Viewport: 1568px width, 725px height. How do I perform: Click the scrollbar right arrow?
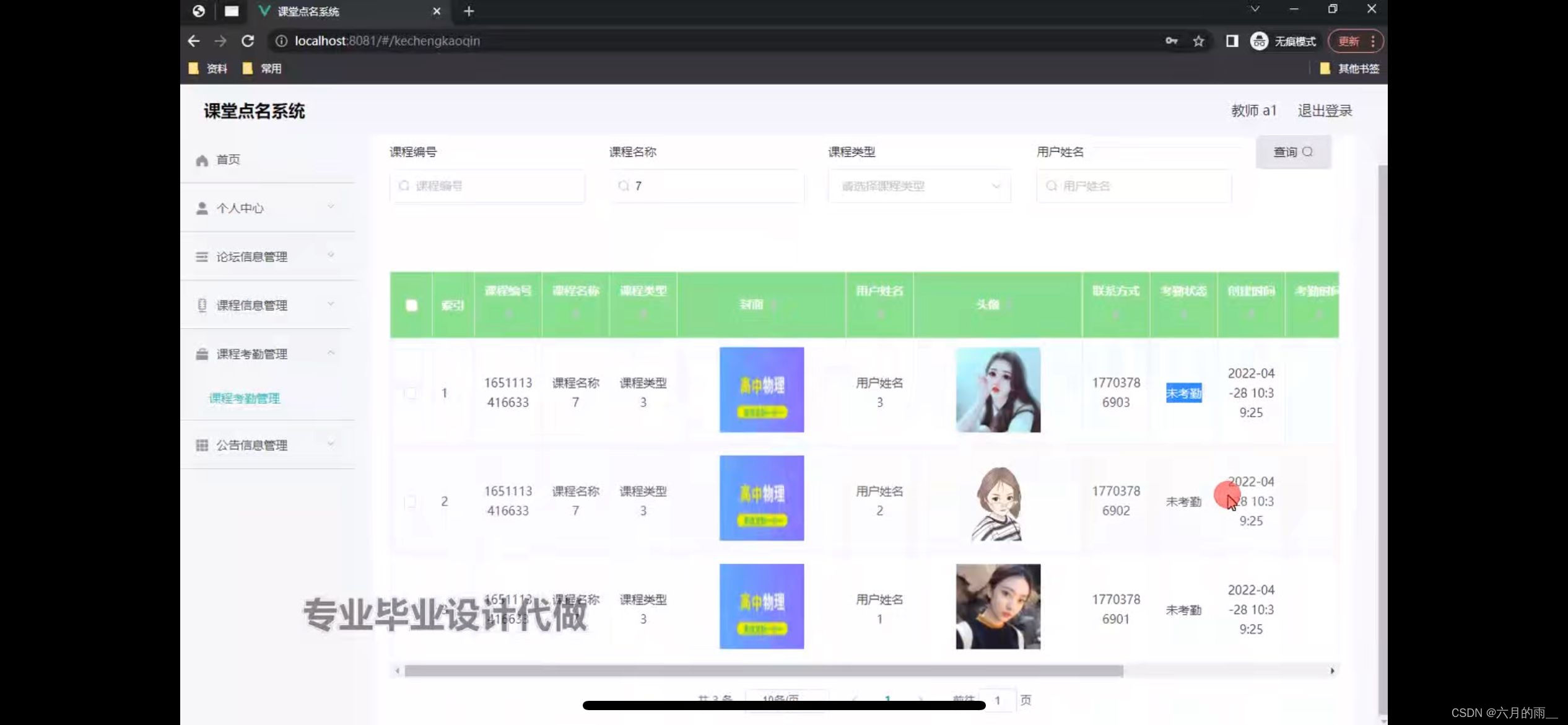1332,670
